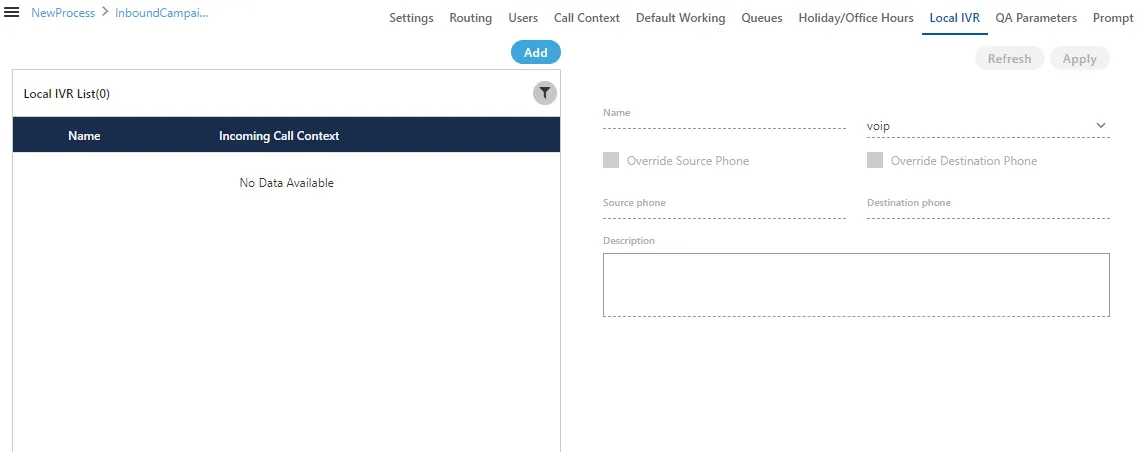Open the Holiday/Office Hours tab
The height and width of the screenshot is (452, 1142).
click(856, 18)
